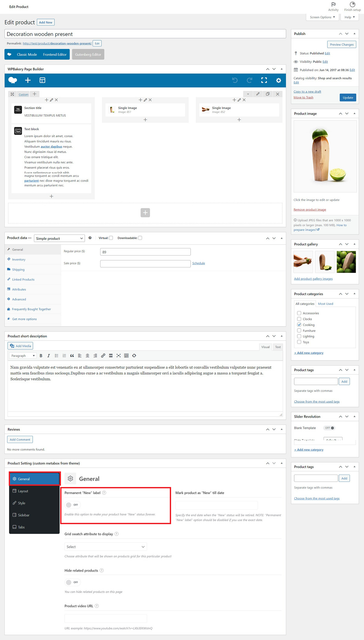
Task: Toggle WPBakery fullscreen mode icon
Action: point(264,80)
